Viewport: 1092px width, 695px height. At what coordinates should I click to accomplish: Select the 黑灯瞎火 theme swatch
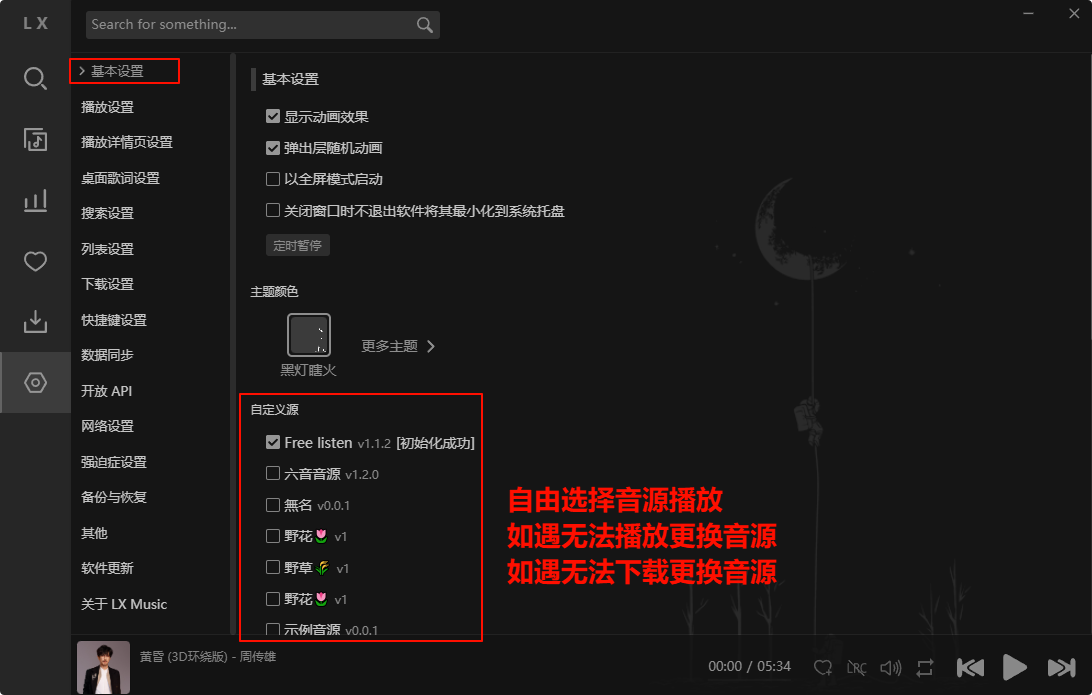coord(309,335)
